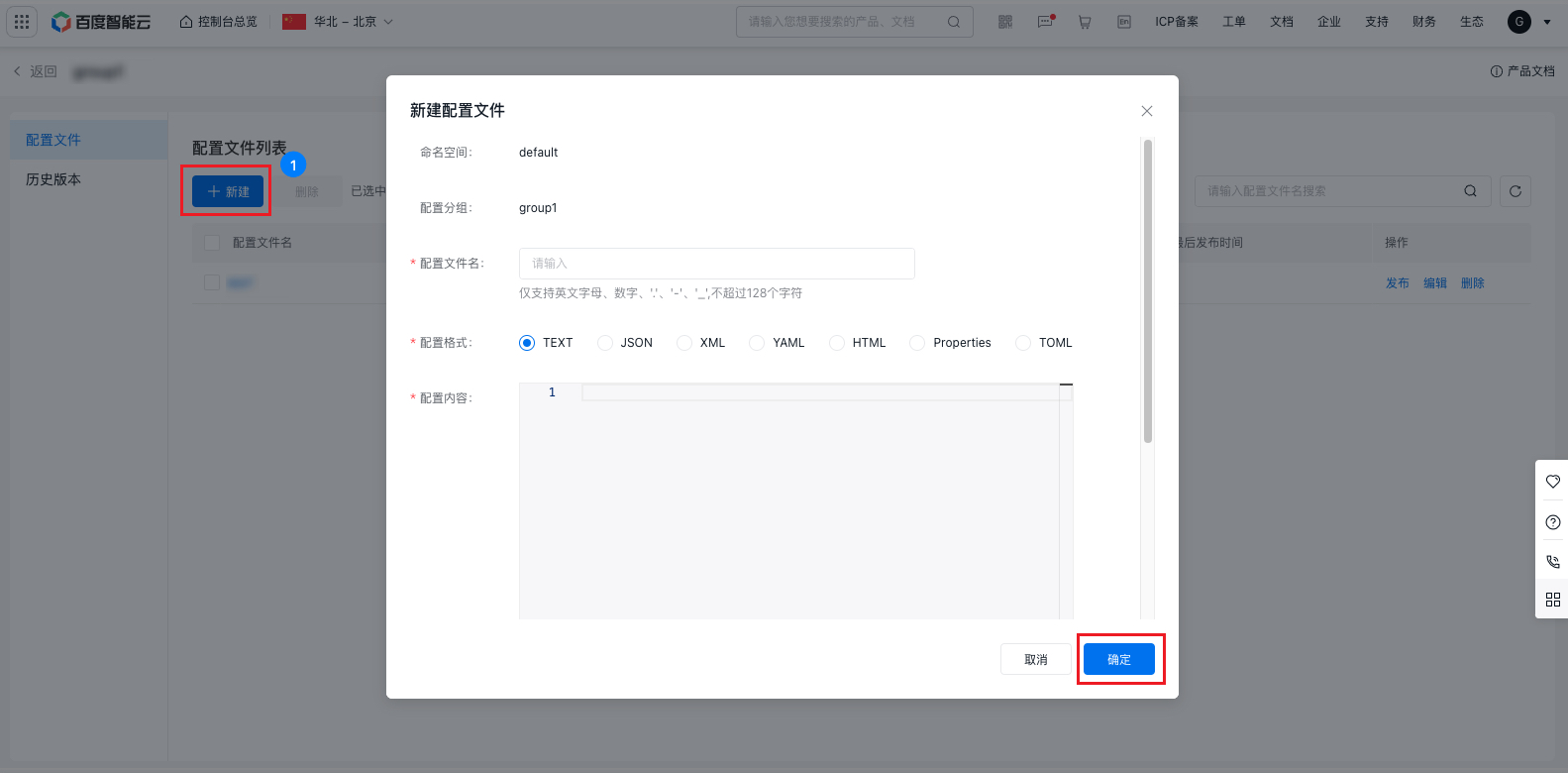Open the messages notification icon

1046,22
